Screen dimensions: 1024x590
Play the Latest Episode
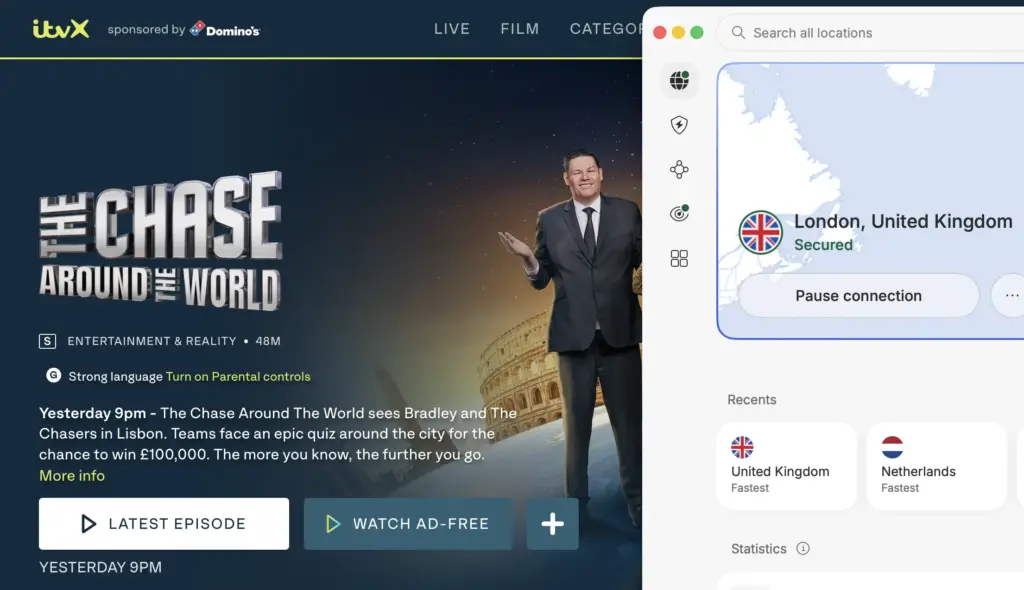[164, 523]
